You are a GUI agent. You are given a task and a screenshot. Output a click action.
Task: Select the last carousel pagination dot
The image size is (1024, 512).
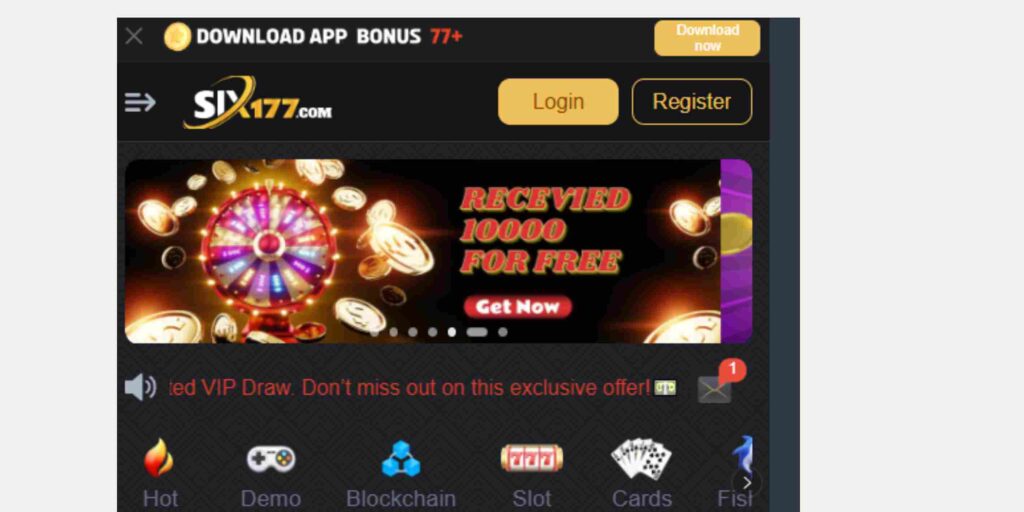[503, 332]
